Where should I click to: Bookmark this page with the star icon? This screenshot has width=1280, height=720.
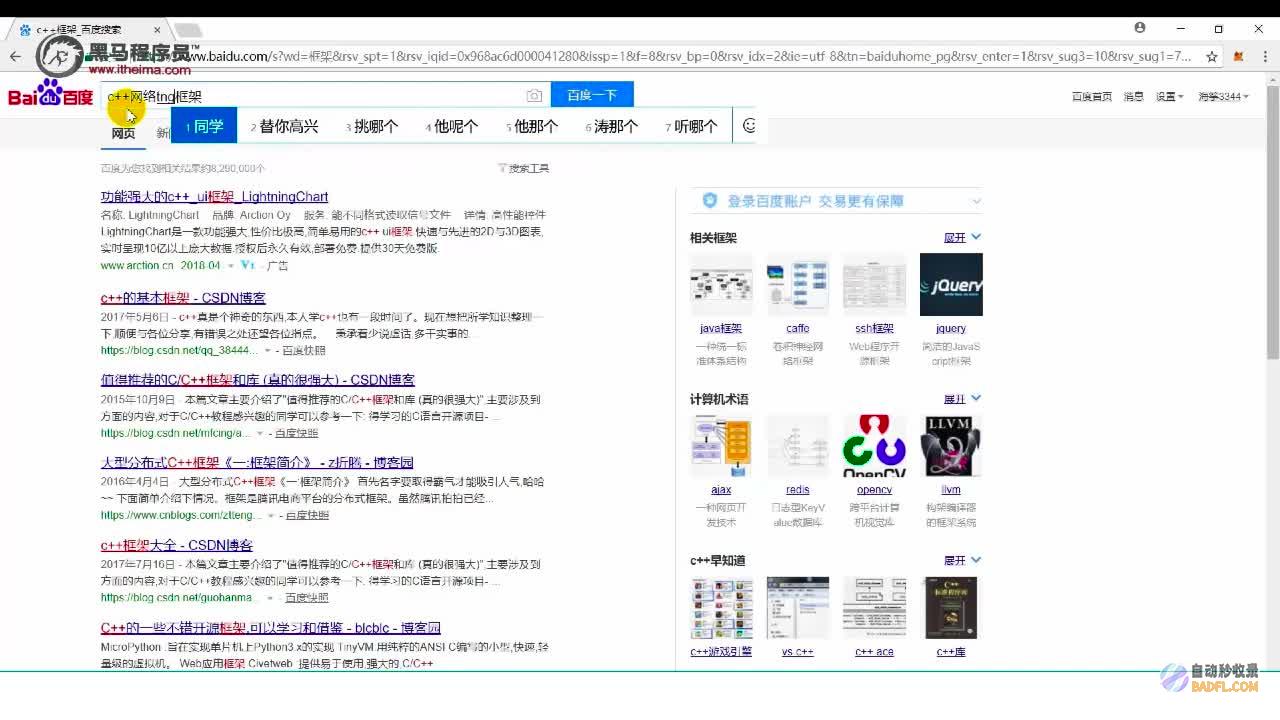(1212, 57)
